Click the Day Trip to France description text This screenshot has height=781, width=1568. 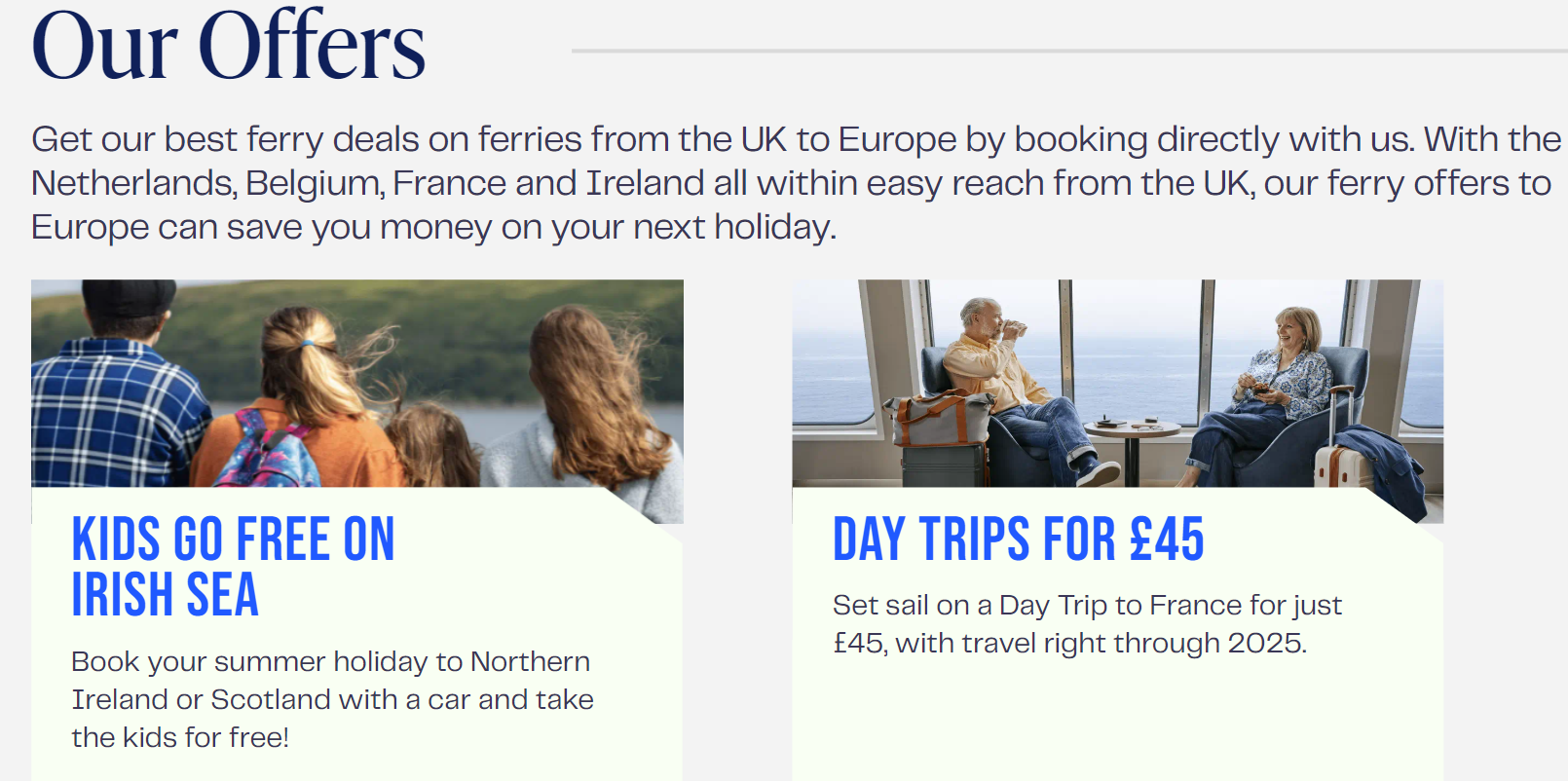[1086, 624]
